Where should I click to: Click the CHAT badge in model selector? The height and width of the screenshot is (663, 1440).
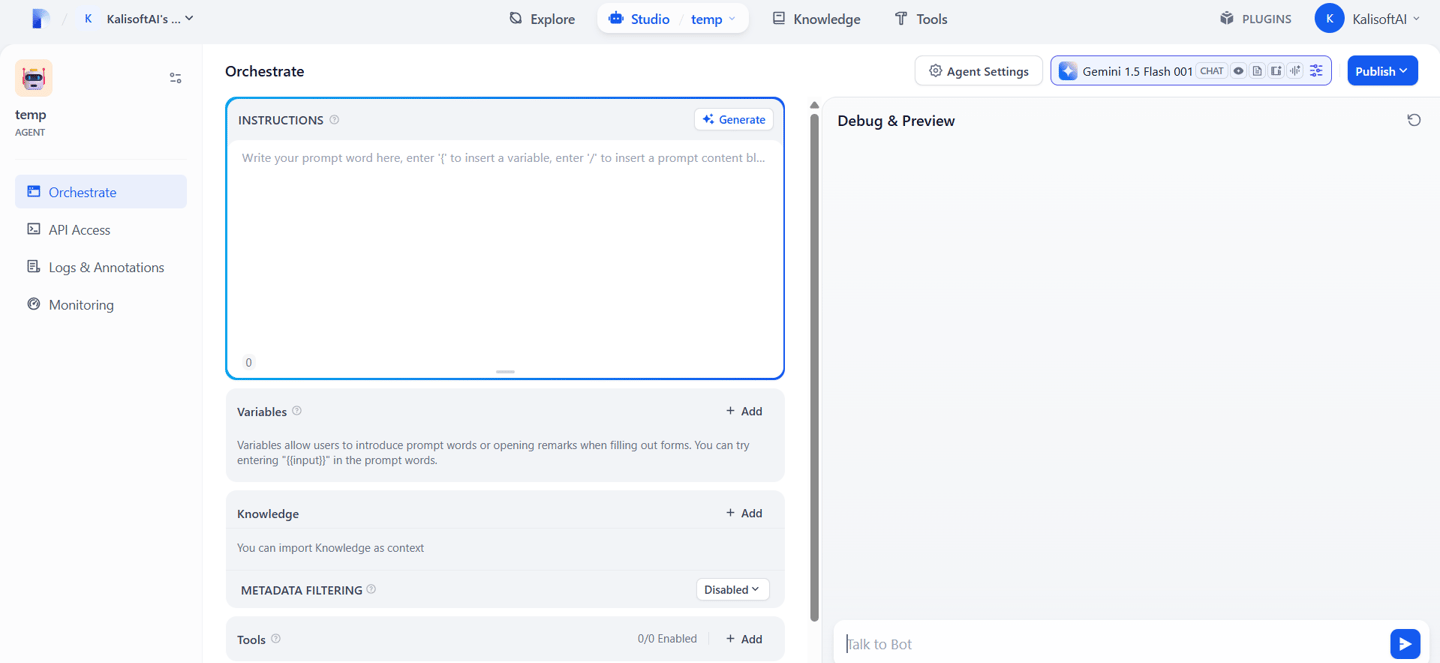pos(1211,71)
